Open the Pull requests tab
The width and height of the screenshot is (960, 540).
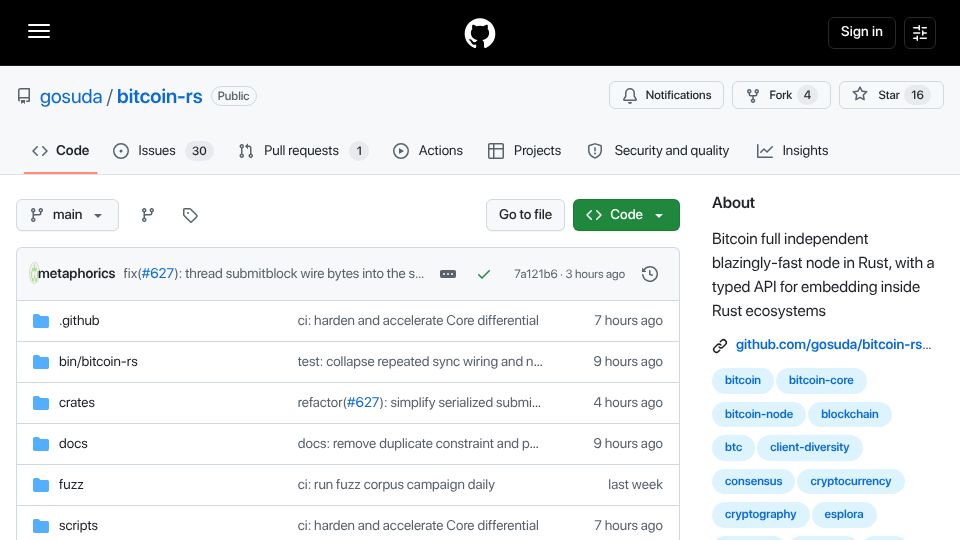coord(303,151)
